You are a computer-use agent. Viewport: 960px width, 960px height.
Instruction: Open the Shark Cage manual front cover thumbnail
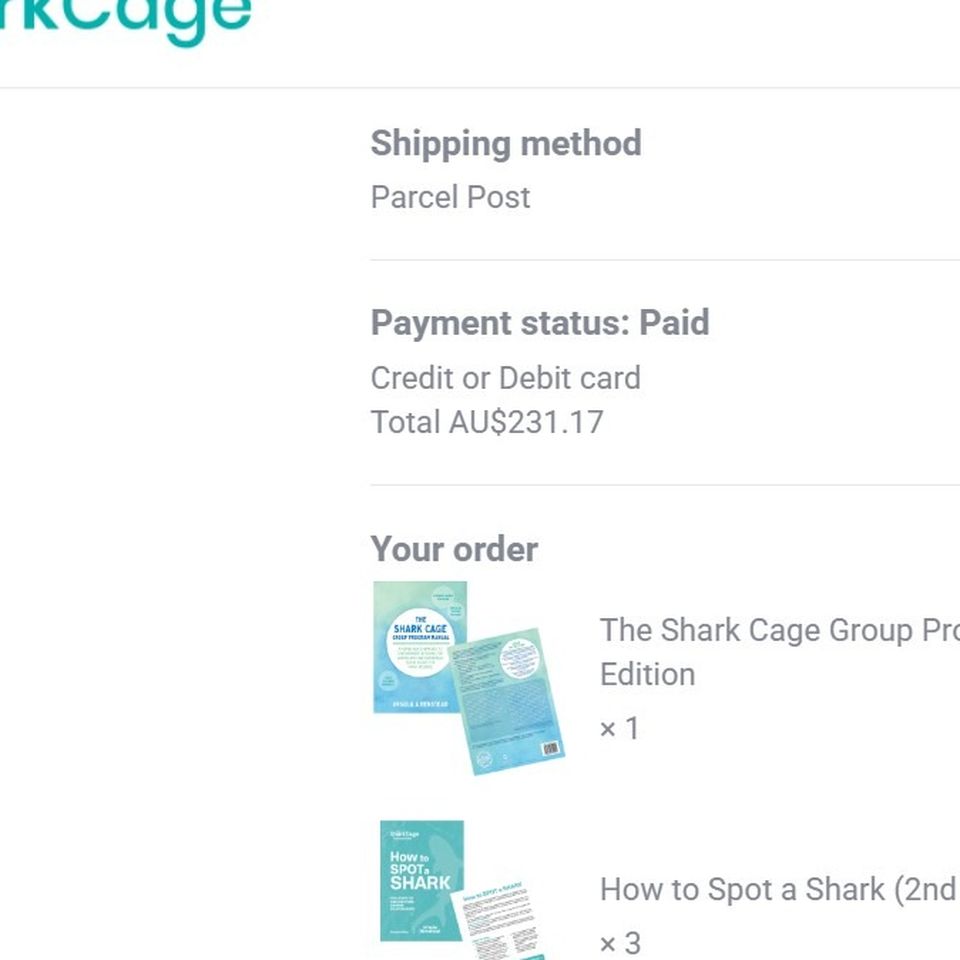420,647
